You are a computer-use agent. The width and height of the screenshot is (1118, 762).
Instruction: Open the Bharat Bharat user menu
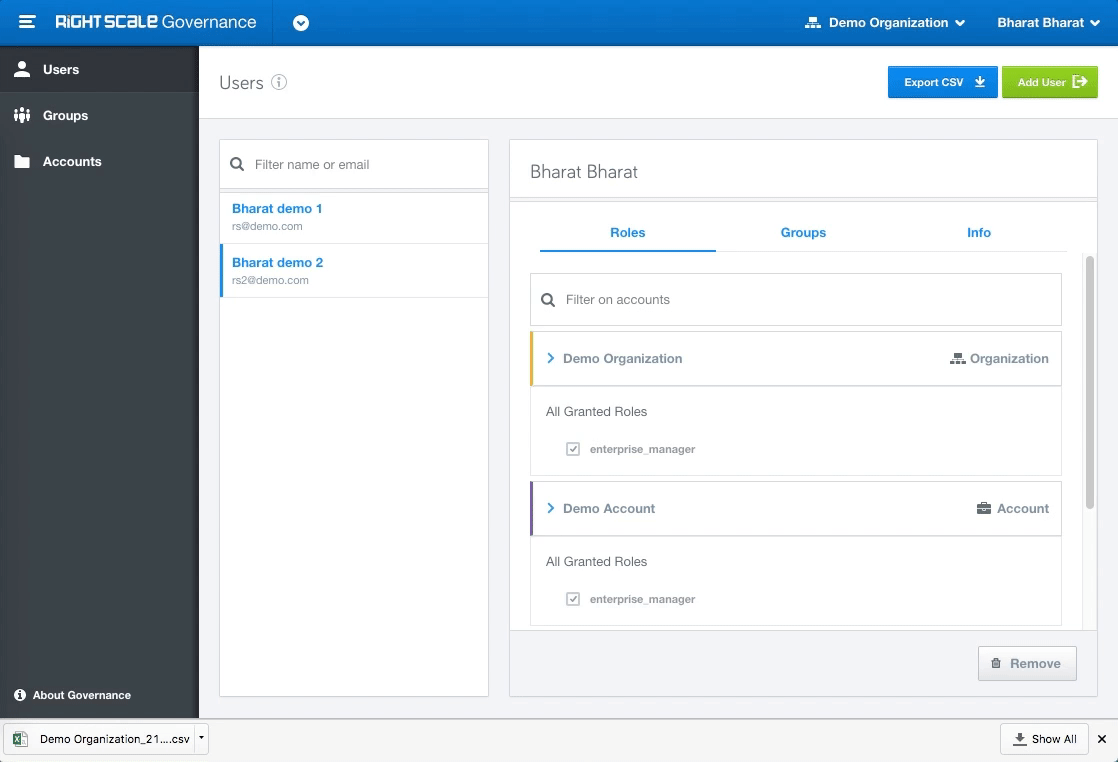1048,23
